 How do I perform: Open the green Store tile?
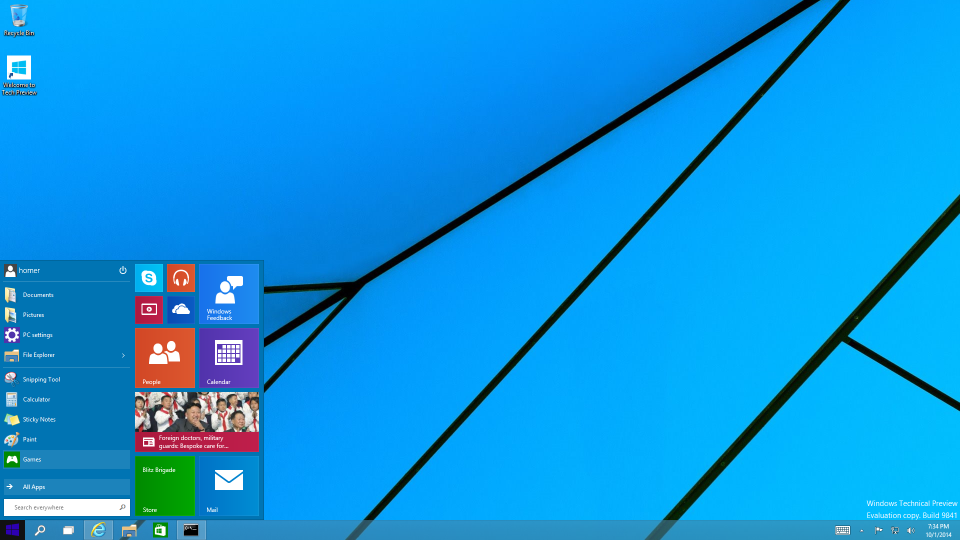165,486
